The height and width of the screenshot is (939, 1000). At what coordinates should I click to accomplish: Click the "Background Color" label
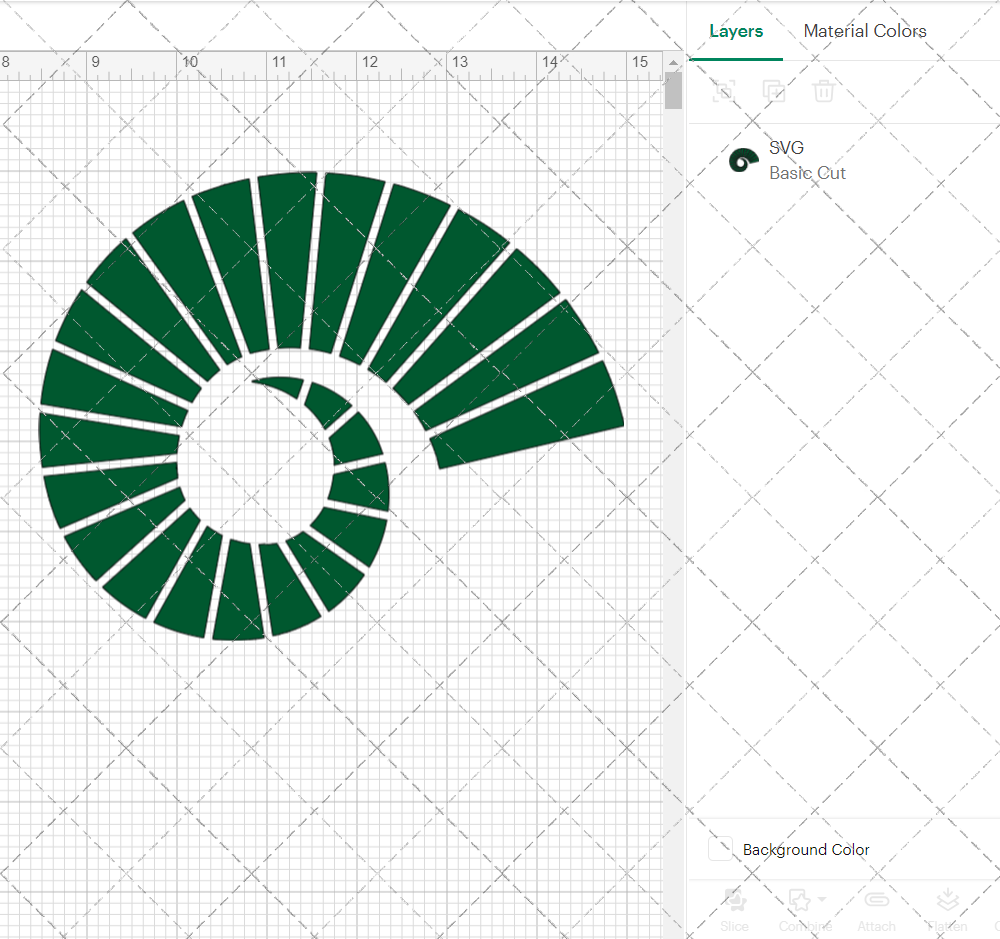(x=805, y=850)
